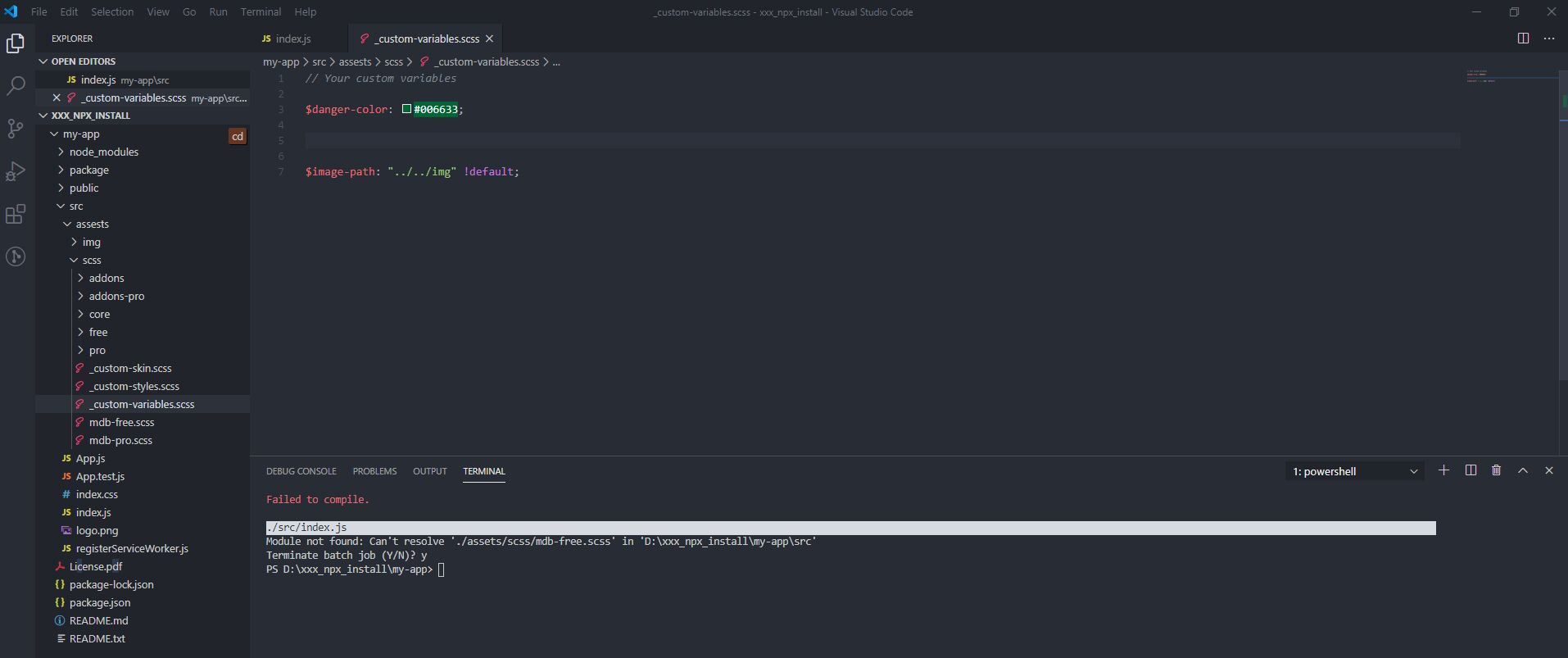1568x658 pixels.
Task: Create a new terminal with plus icon
Action: [1443, 470]
